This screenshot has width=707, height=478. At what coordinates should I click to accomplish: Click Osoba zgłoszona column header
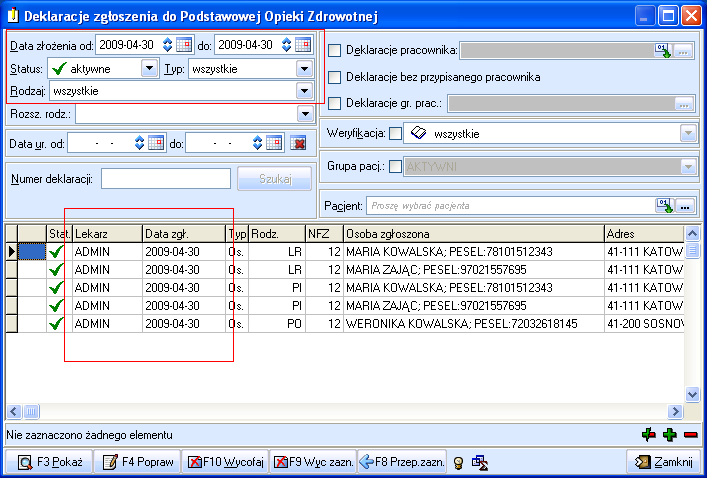474,234
